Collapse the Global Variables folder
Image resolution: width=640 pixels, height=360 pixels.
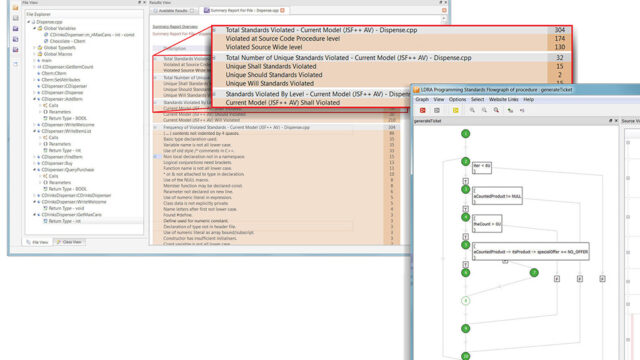pos(34,29)
